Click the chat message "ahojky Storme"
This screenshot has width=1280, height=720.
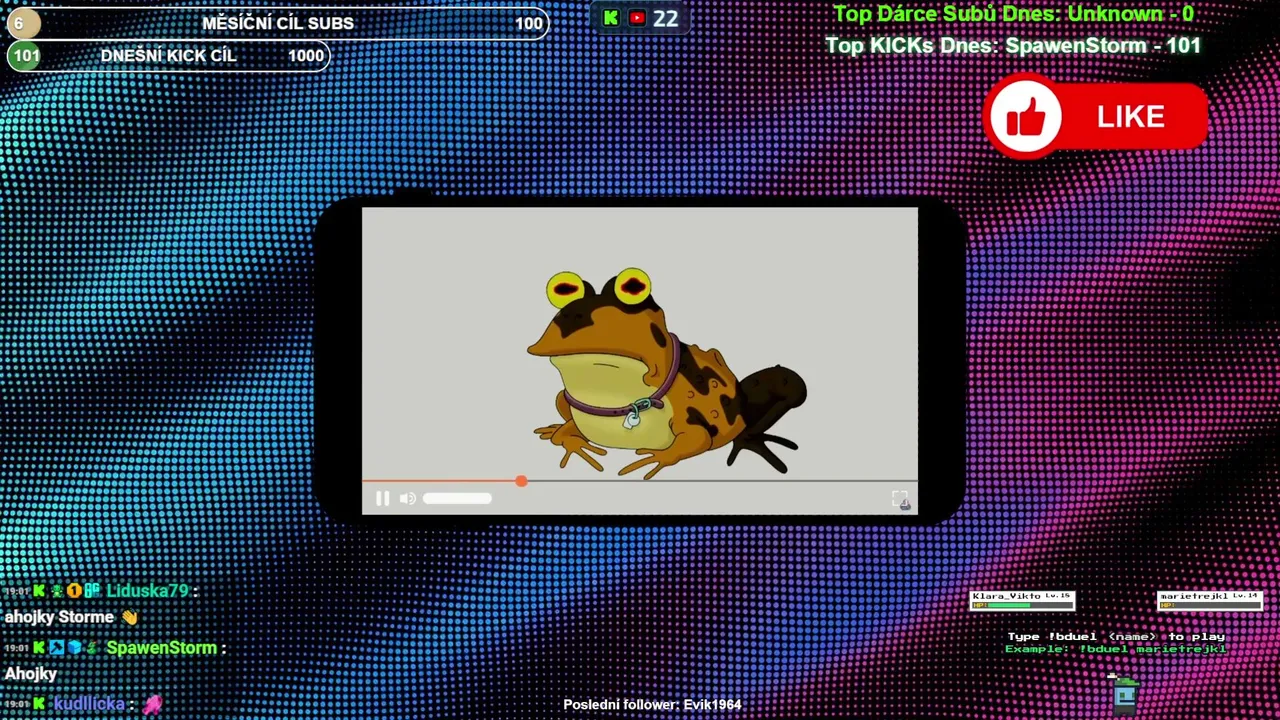click(59, 618)
